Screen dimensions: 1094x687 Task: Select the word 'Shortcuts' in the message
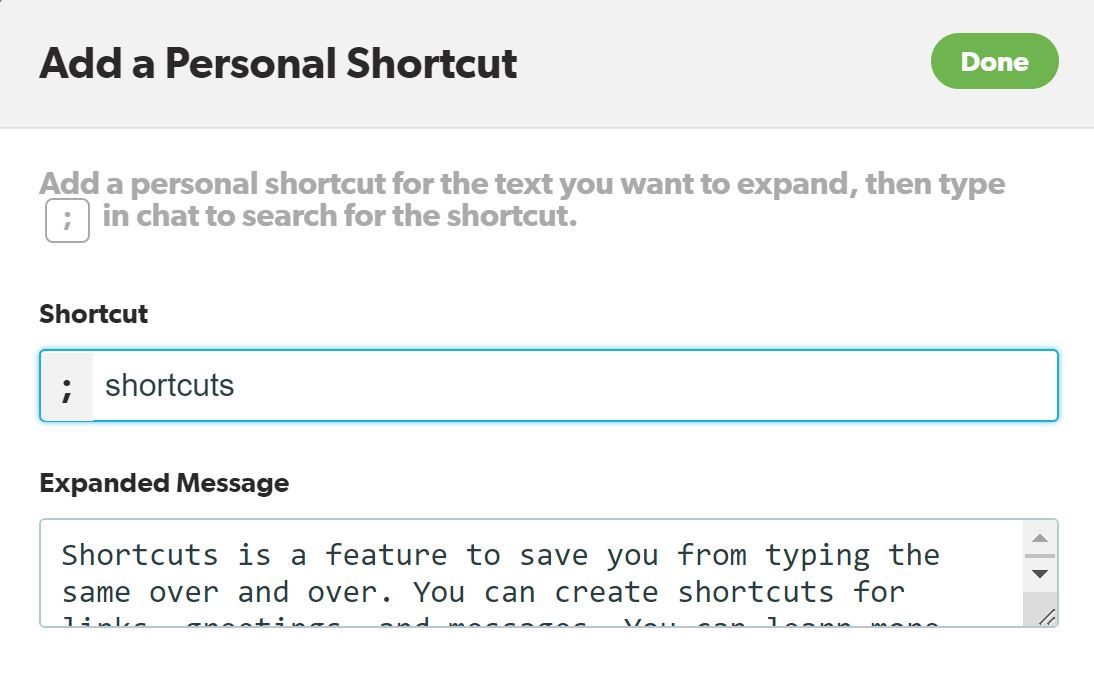[x=139, y=554]
